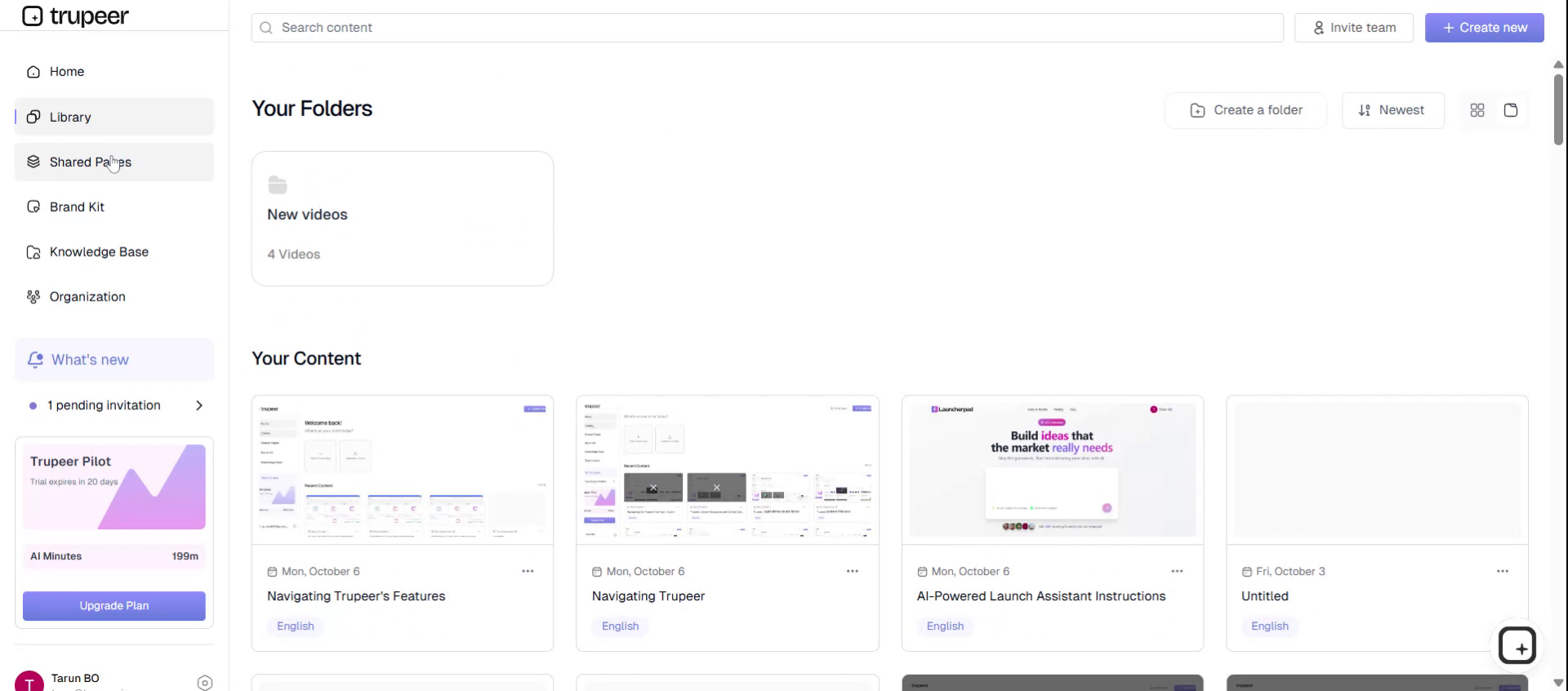Open more options for Untitled card
The height and width of the screenshot is (691, 1568).
click(x=1503, y=572)
